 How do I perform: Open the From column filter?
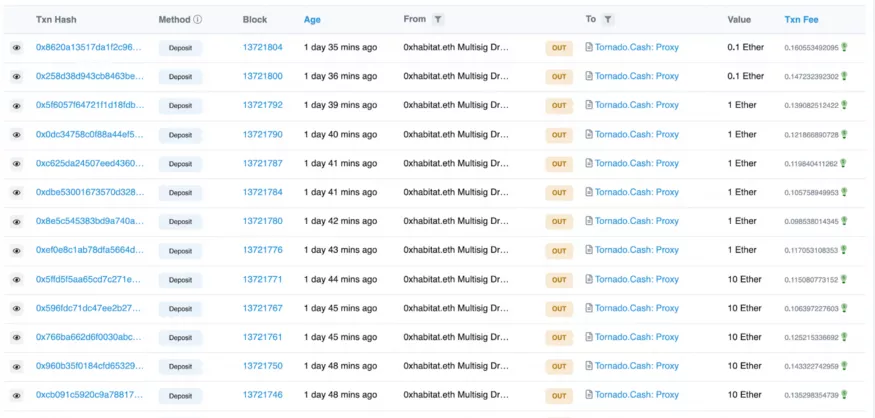[438, 20]
